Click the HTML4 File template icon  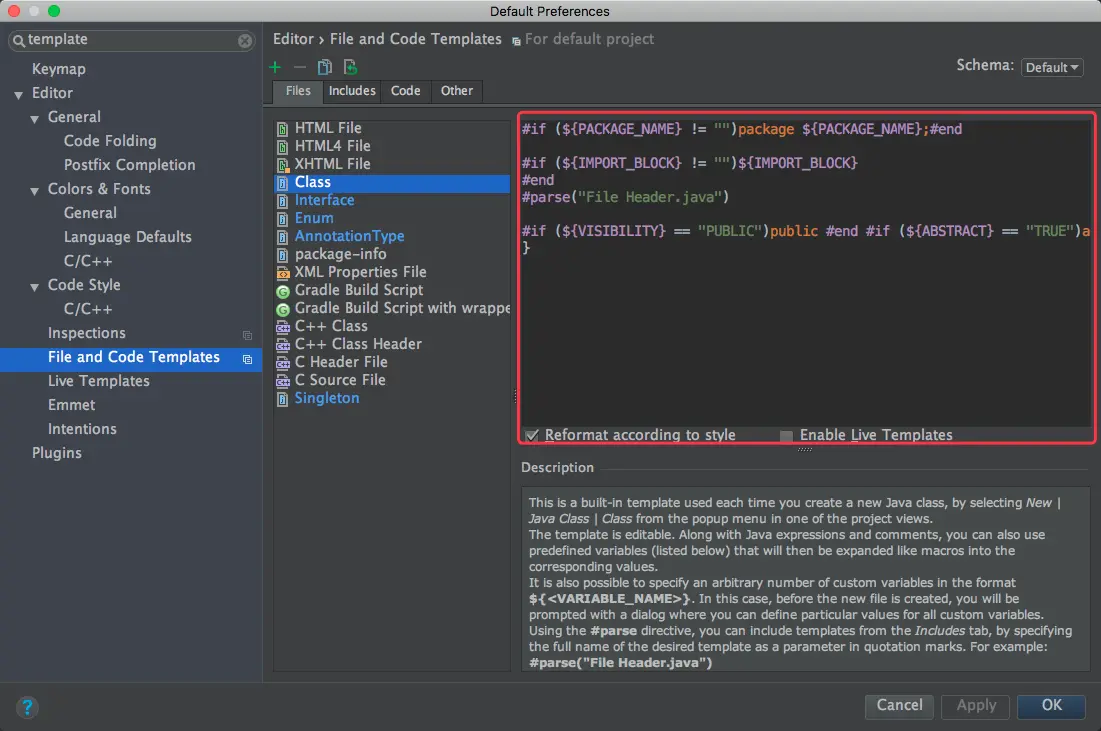(x=282, y=147)
